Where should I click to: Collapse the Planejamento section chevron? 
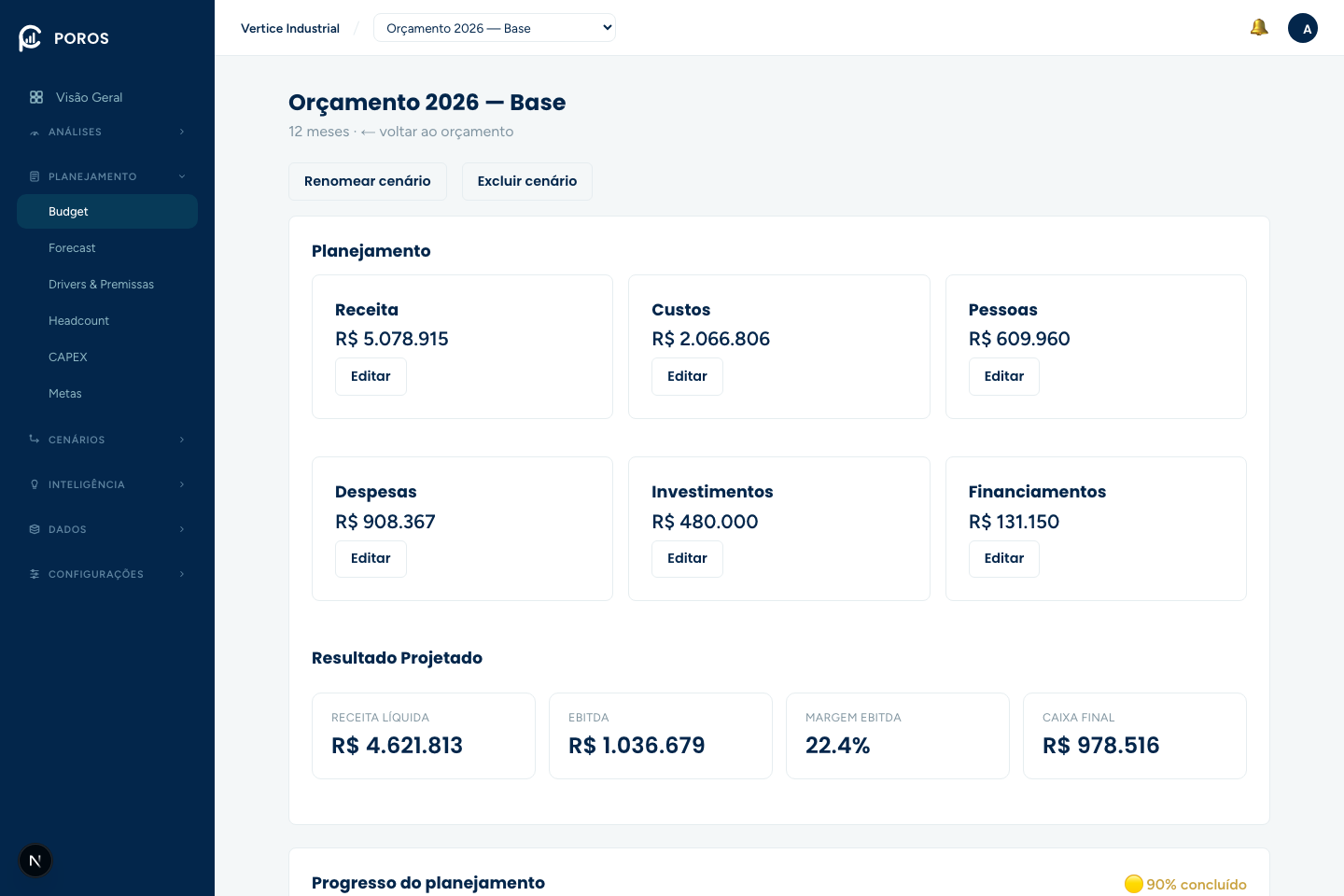(x=182, y=176)
